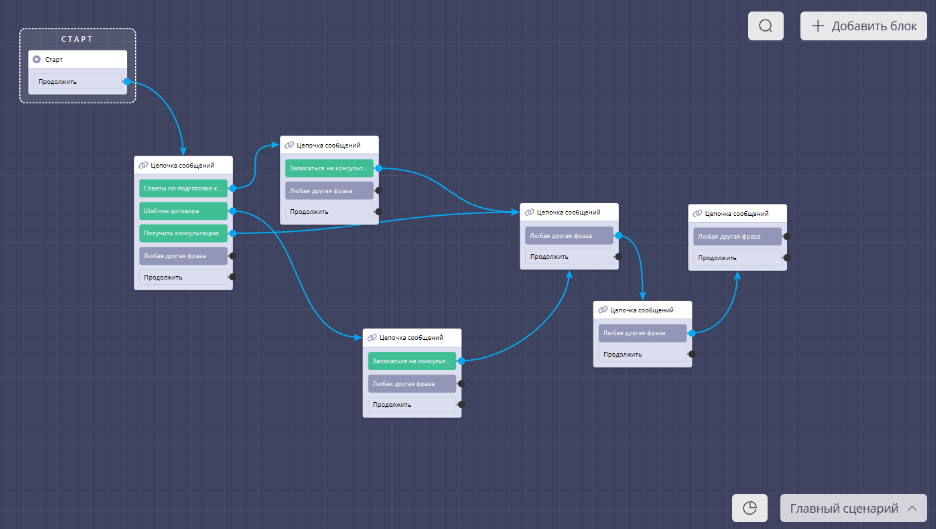Image resolution: width=936 pixels, height=529 pixels.
Task: Click the search magnifier icon
Action: click(x=766, y=26)
